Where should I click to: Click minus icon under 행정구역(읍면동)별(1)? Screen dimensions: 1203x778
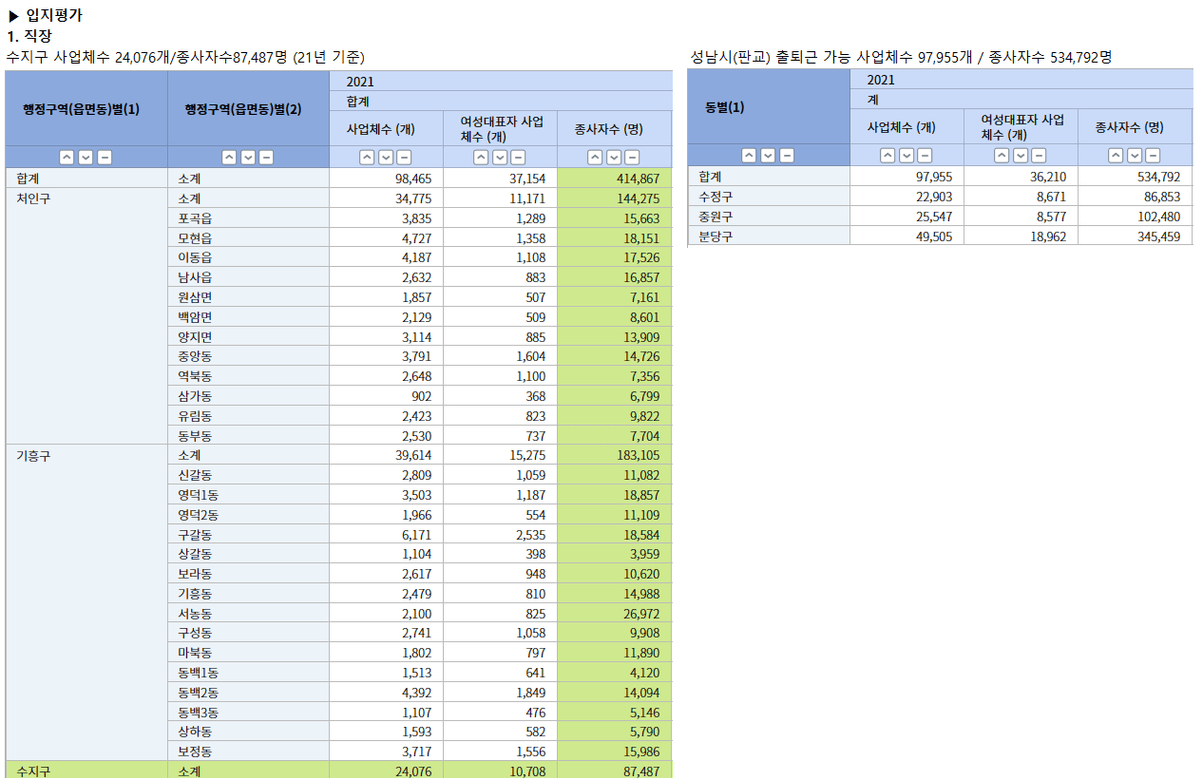click(x=104, y=157)
